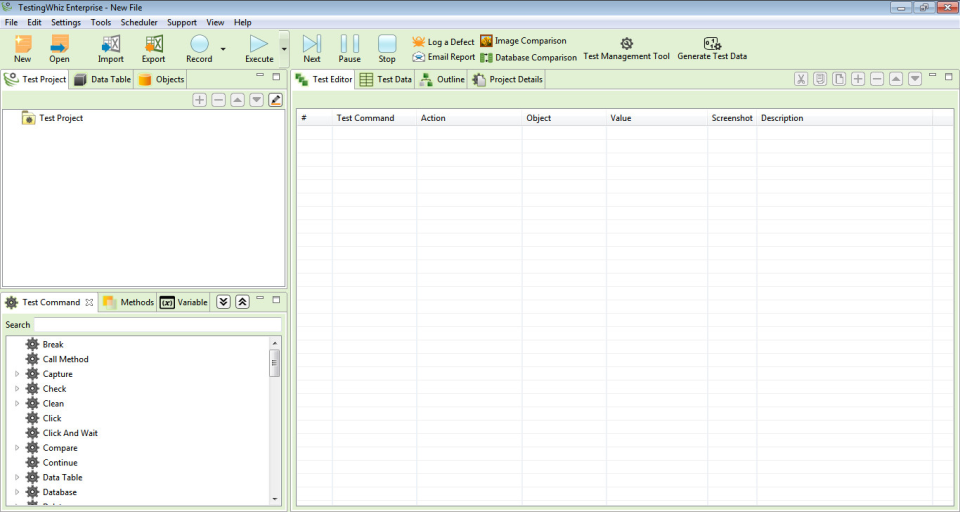Open the Support menu

(182, 22)
